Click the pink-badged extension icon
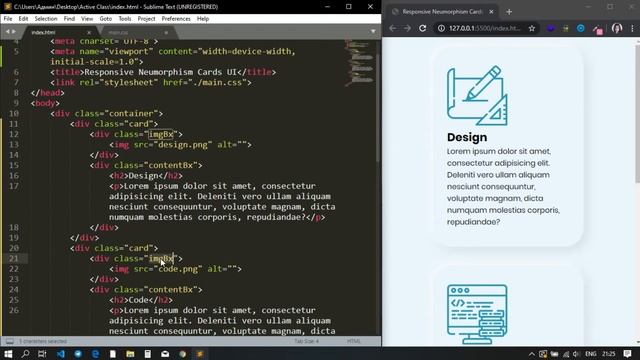 point(598,29)
